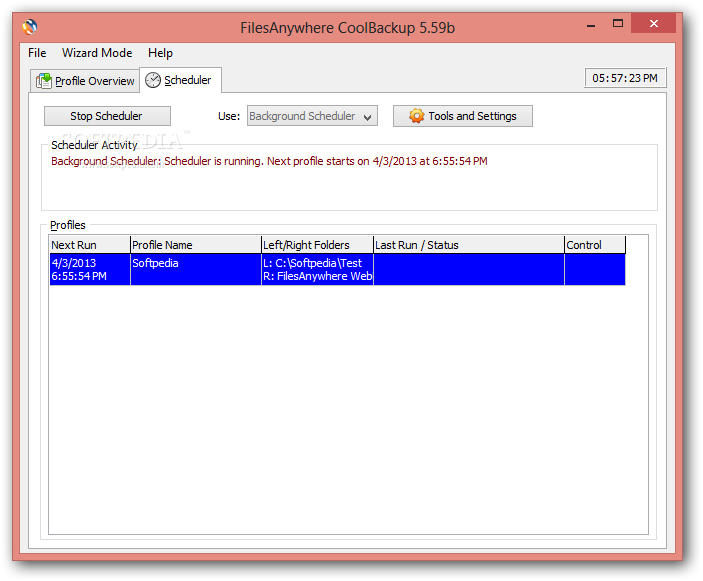Switch to the Scheduler tab

click(x=180, y=80)
